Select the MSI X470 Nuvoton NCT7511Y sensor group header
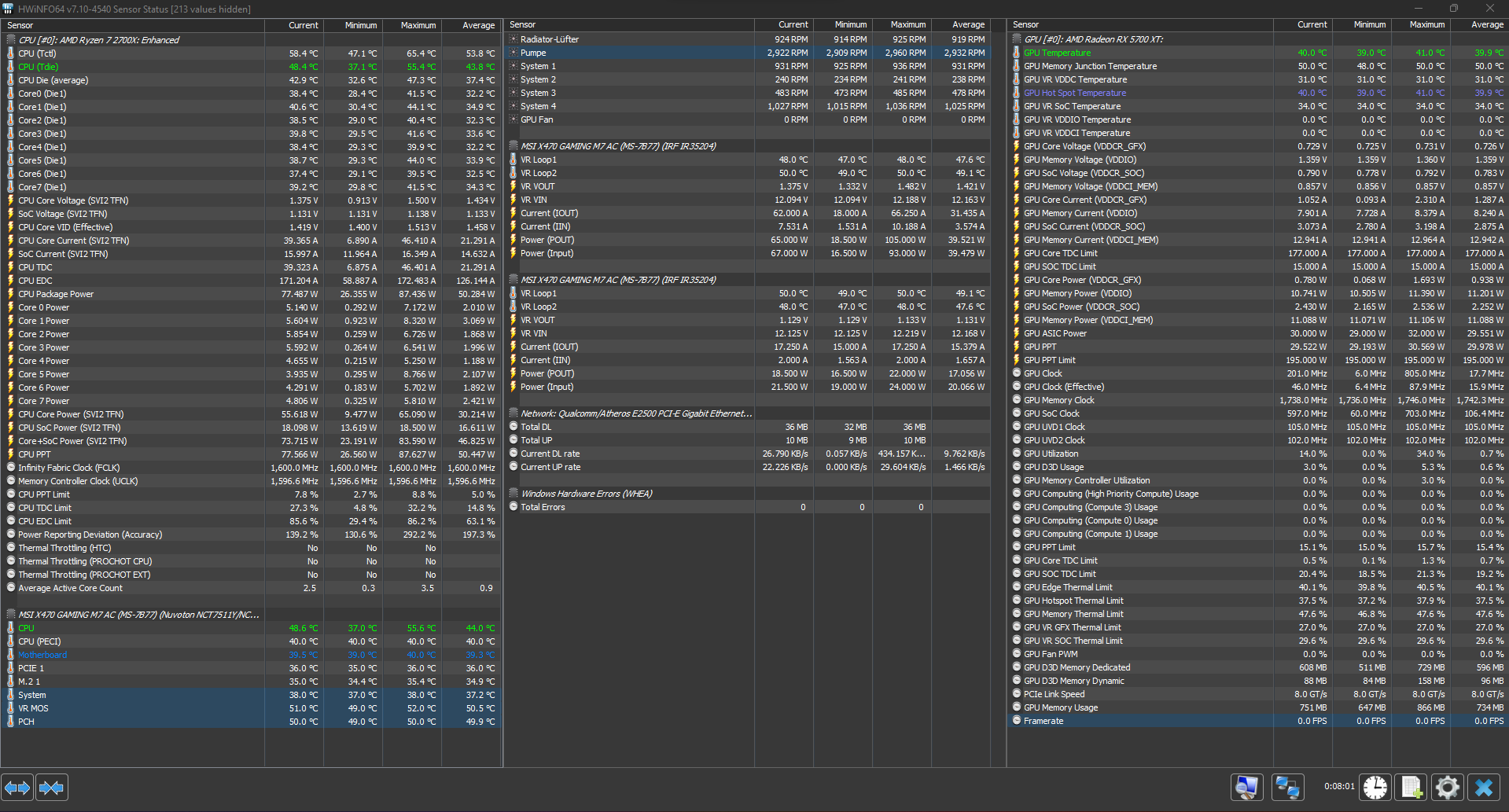The height and width of the screenshot is (812, 1509). (252, 615)
